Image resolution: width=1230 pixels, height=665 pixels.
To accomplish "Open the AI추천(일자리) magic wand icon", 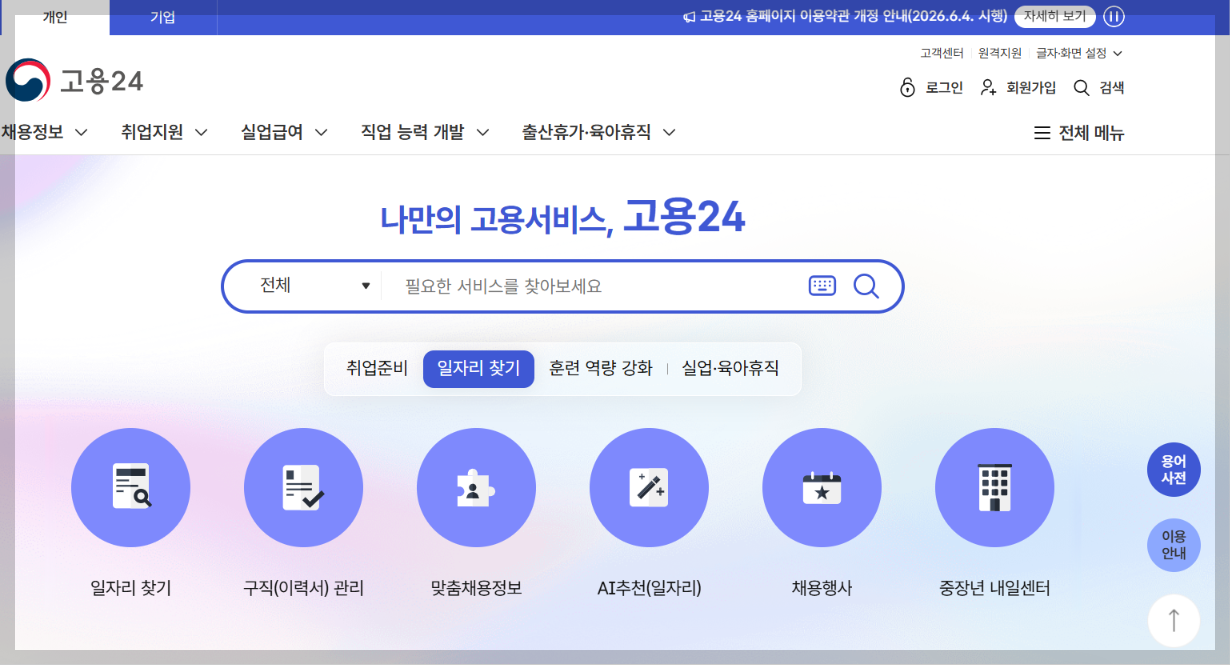I will (x=649, y=488).
